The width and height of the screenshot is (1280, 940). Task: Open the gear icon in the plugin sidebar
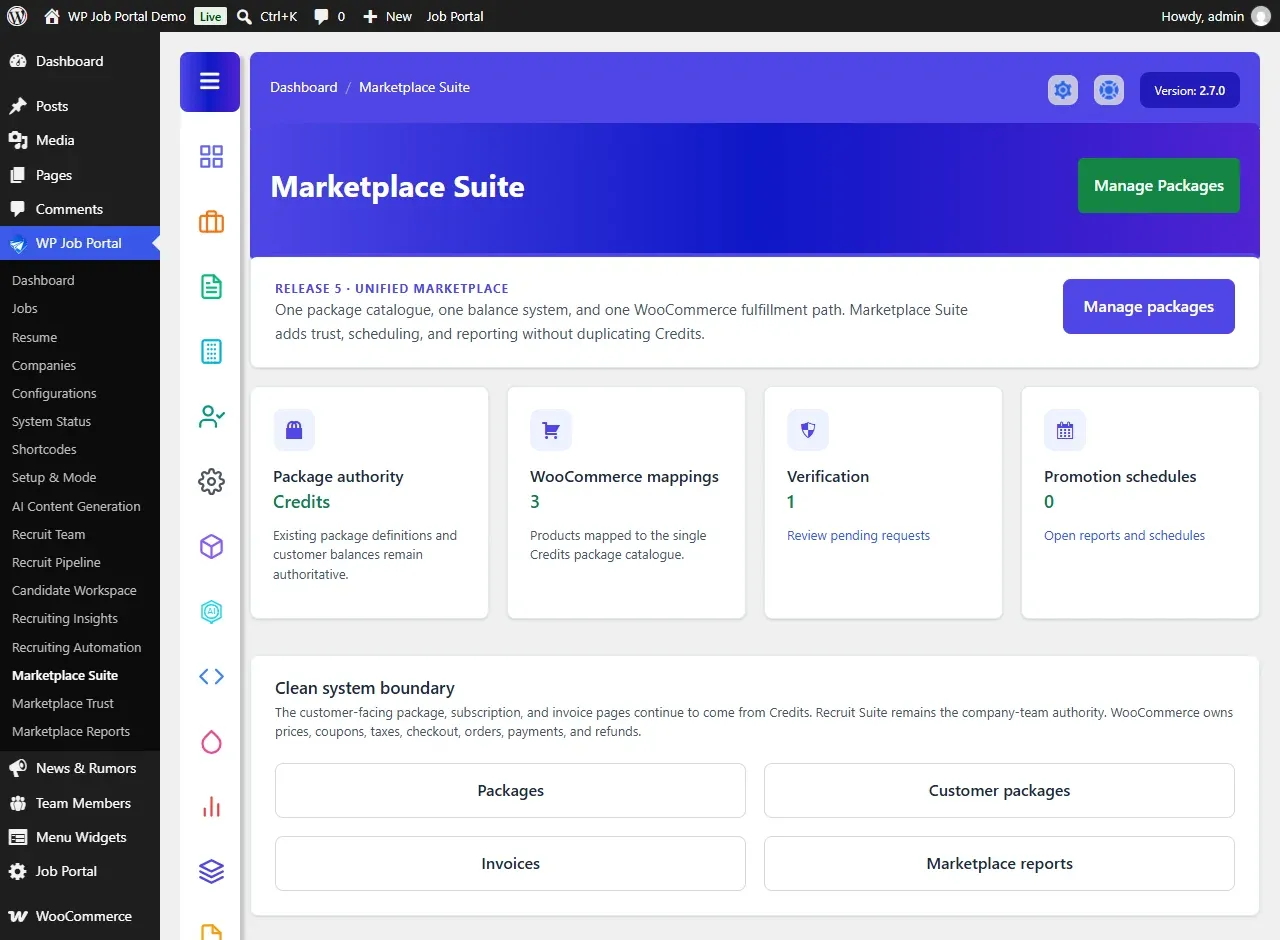click(x=211, y=482)
